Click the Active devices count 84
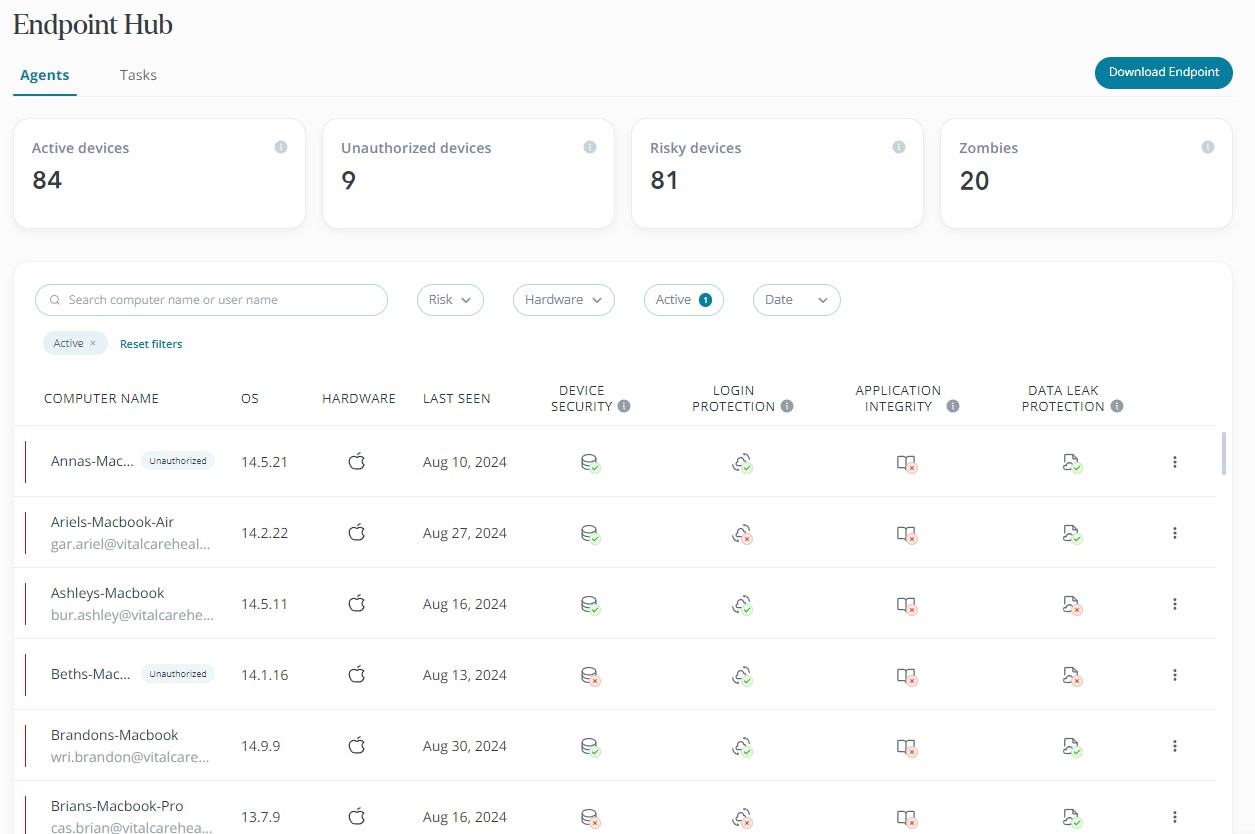 [47, 180]
